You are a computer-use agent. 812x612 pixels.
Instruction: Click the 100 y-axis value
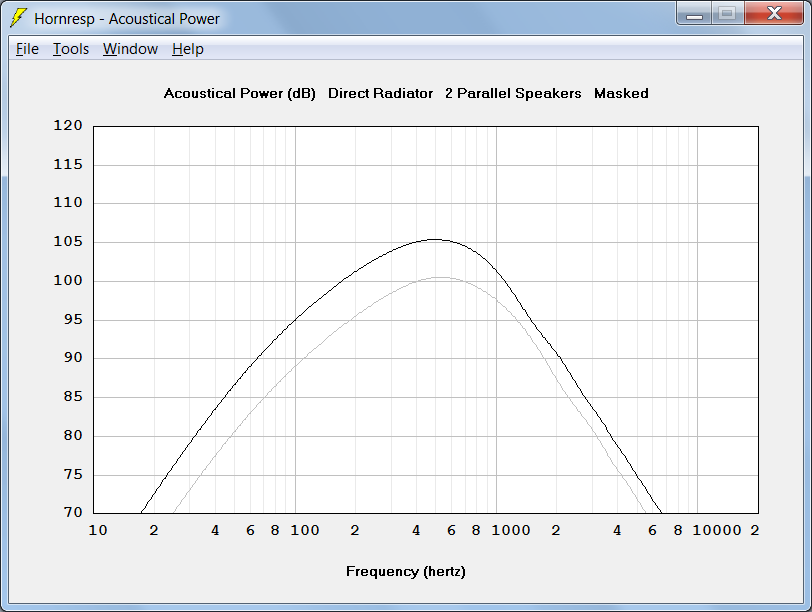(x=68, y=281)
